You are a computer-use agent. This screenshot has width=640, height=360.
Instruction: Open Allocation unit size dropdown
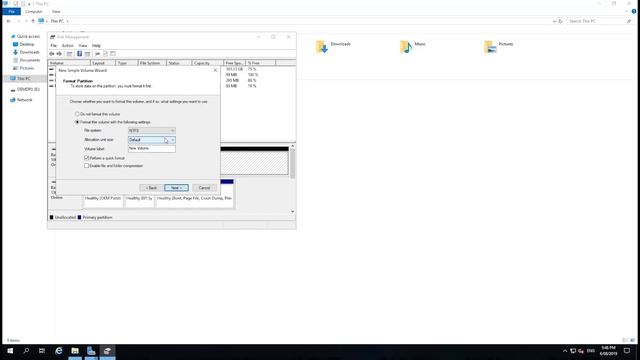click(x=152, y=140)
